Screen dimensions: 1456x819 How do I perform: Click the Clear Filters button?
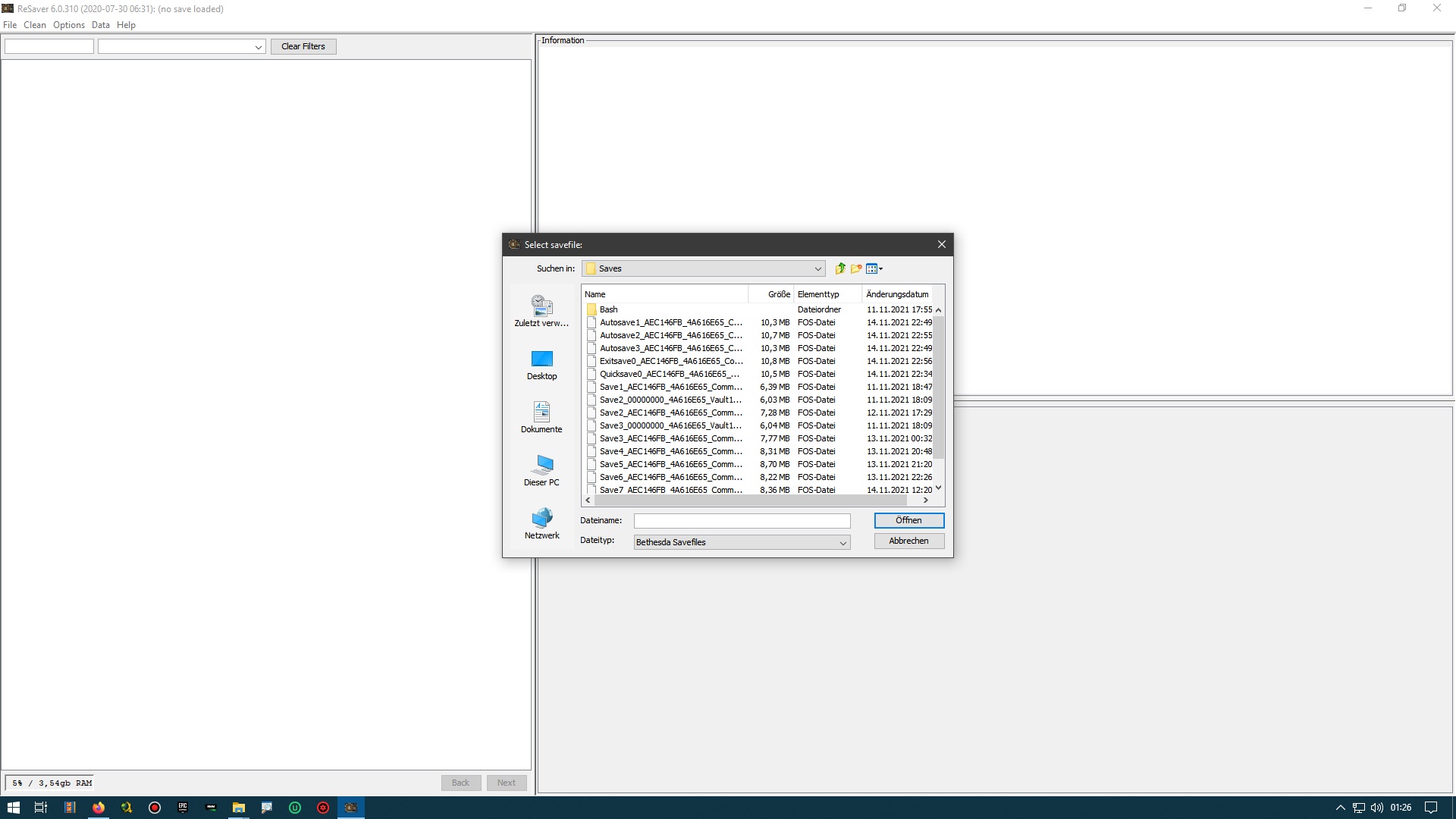click(x=303, y=46)
